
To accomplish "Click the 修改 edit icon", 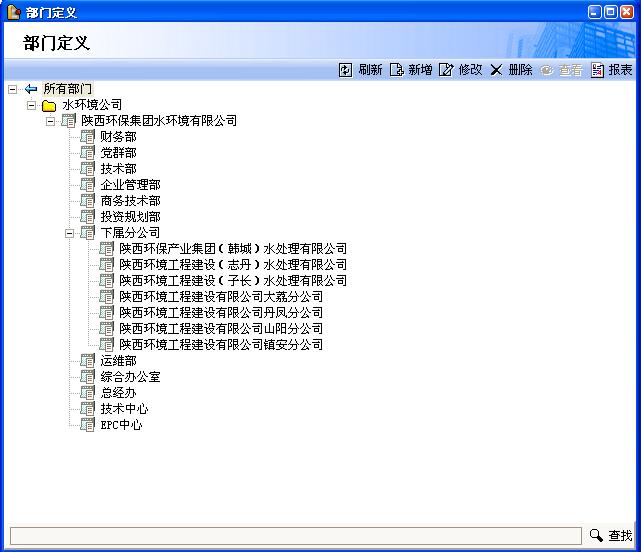I will click(x=446, y=70).
